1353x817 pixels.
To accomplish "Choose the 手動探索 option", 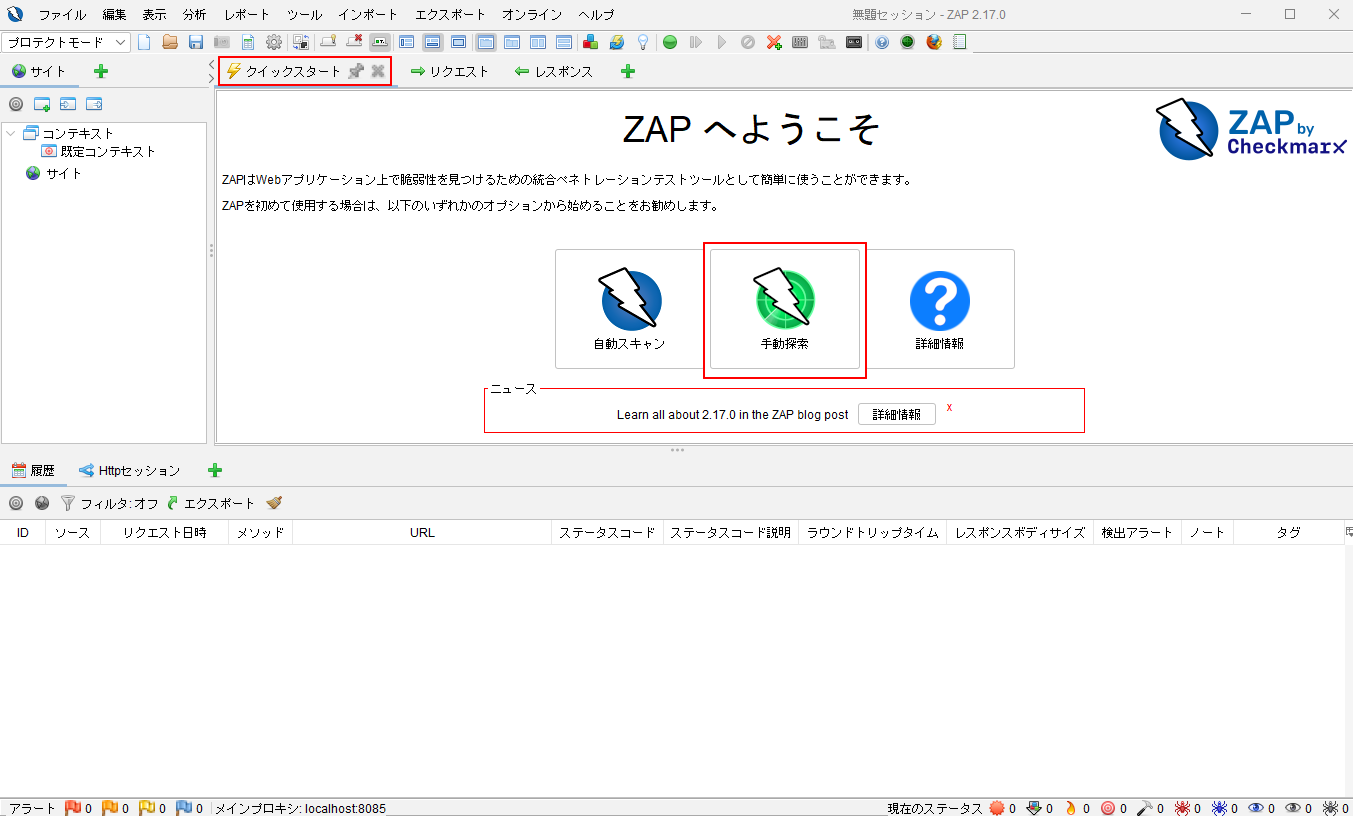I will pyautogui.click(x=785, y=309).
